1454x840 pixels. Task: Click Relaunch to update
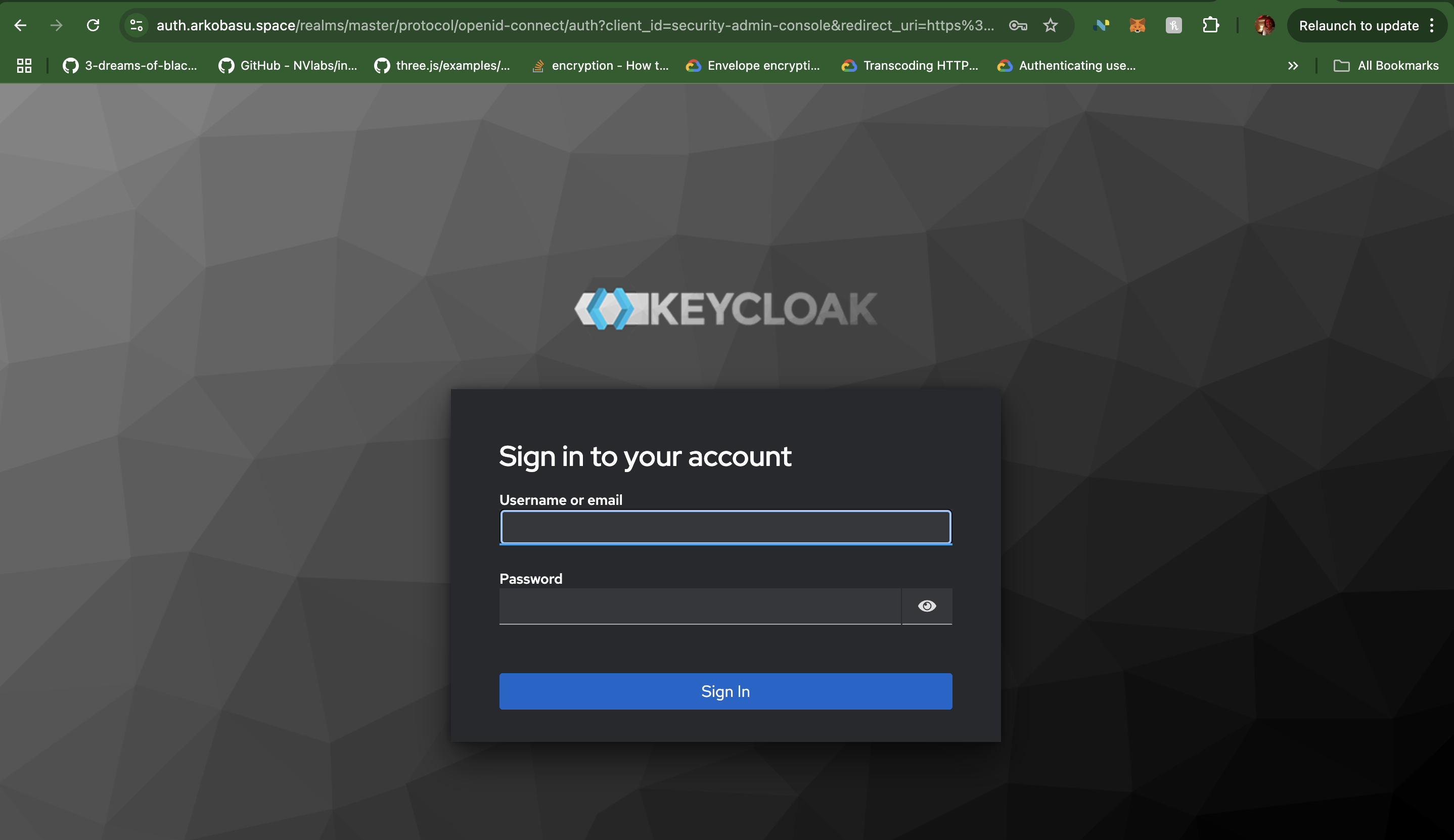[x=1357, y=25]
